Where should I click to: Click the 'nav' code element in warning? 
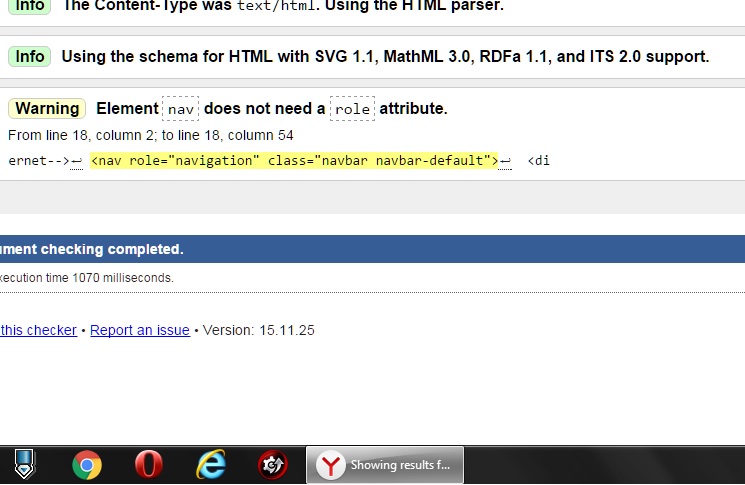[181, 109]
